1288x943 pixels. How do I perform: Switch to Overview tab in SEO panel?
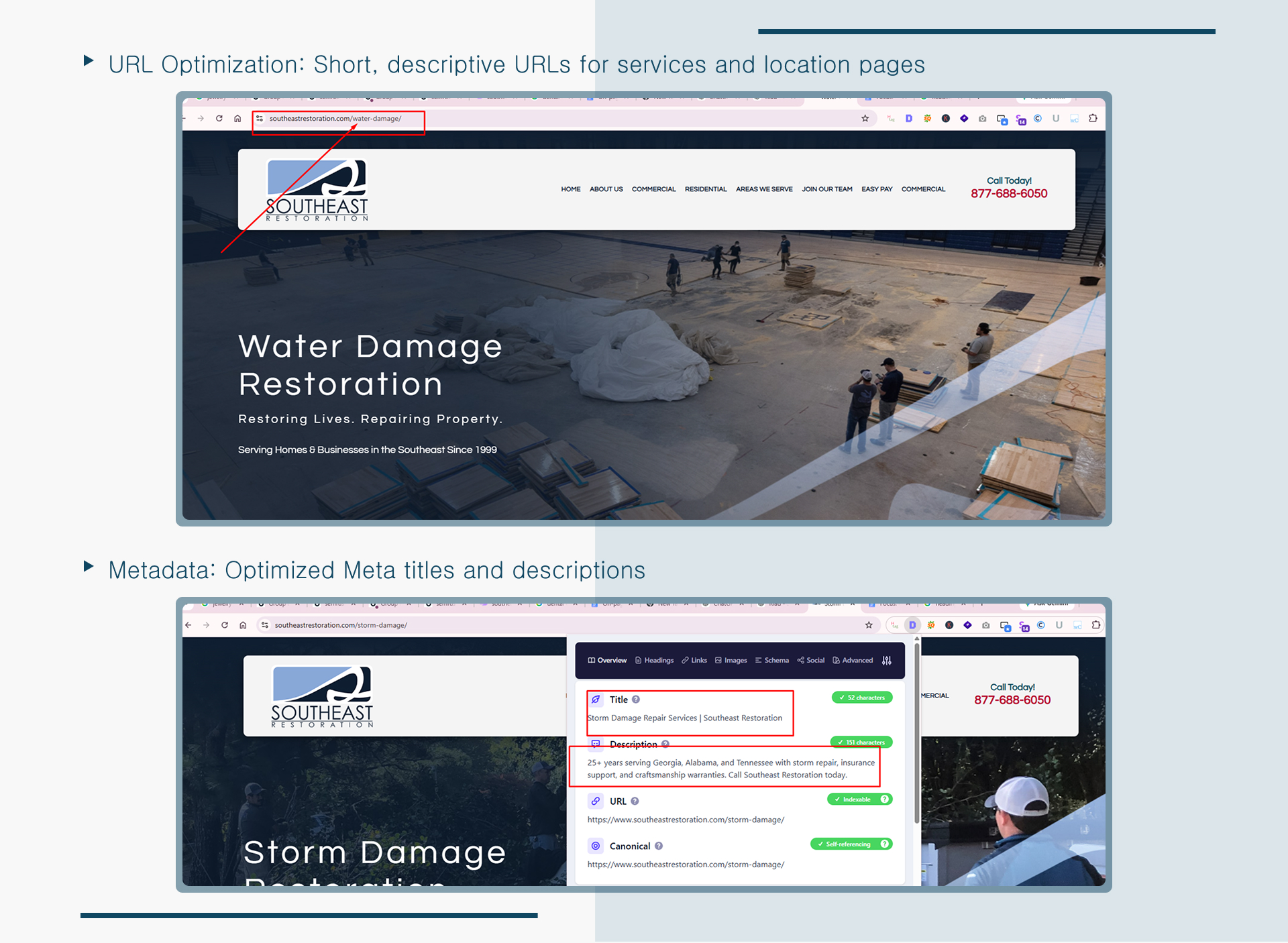pyautogui.click(x=607, y=661)
